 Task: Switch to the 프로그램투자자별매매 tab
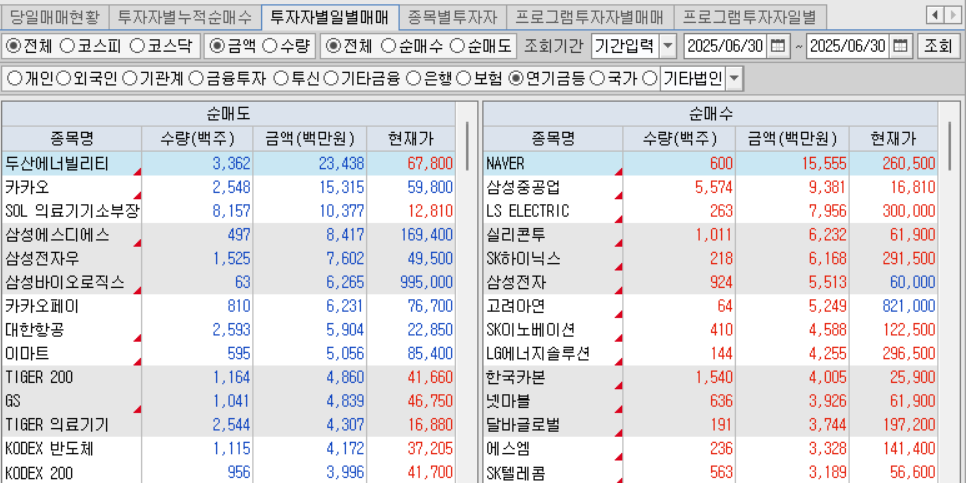point(590,17)
